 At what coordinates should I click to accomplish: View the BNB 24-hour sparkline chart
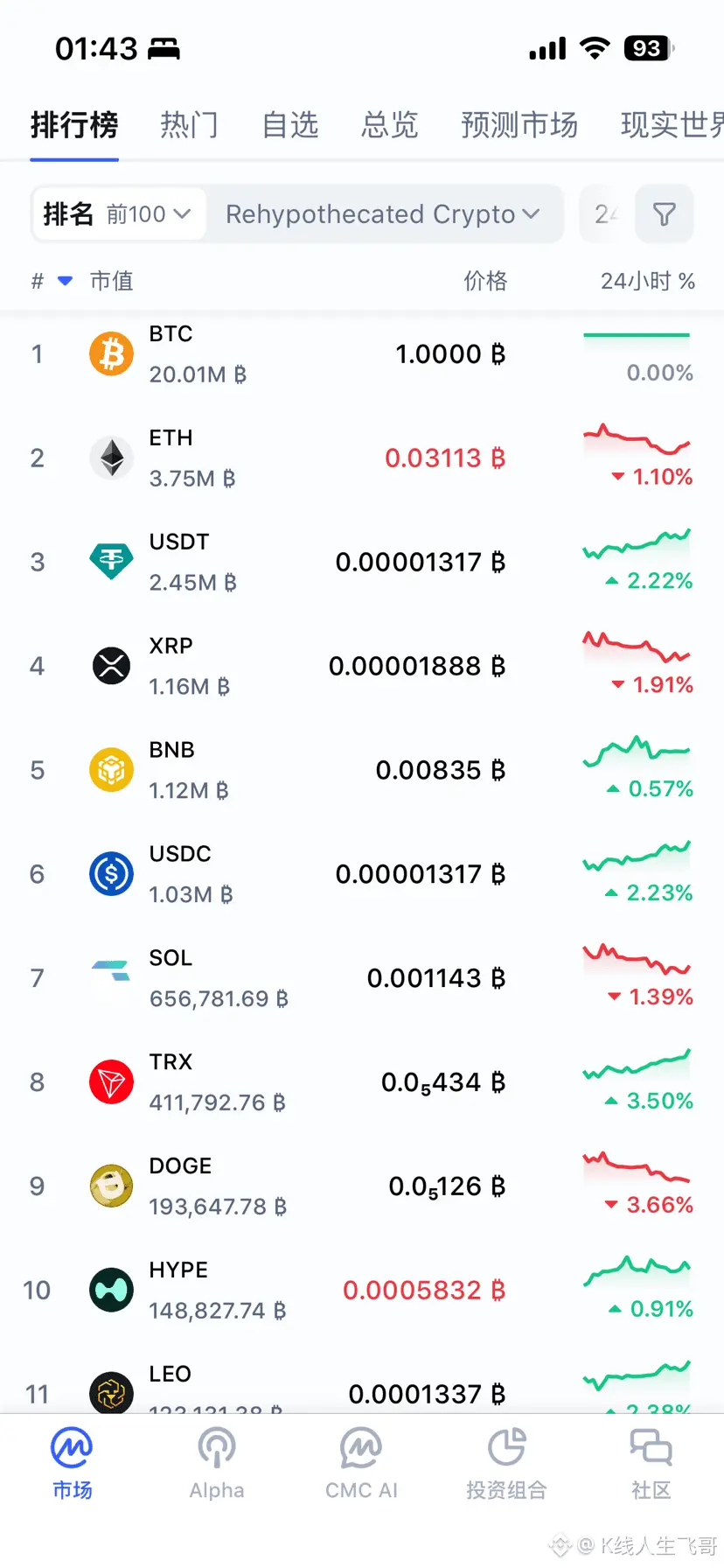[x=637, y=752]
